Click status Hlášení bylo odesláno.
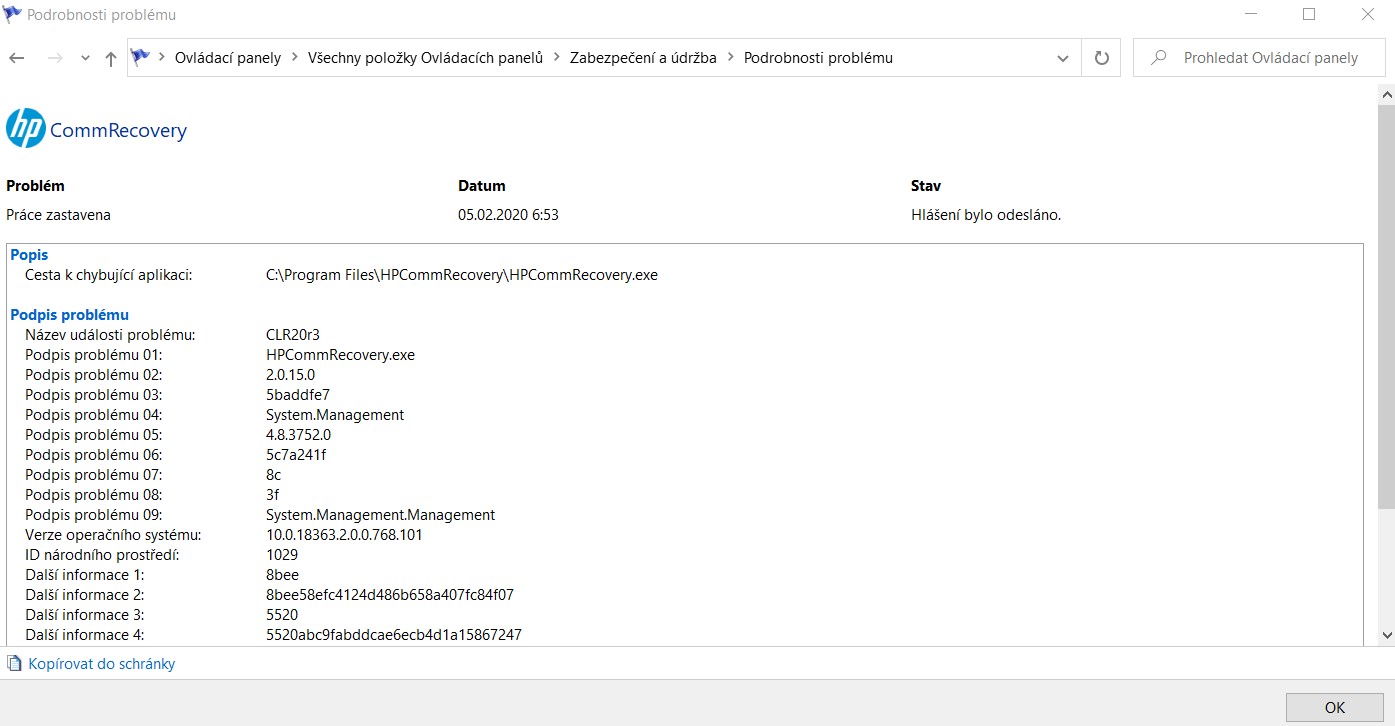The height and width of the screenshot is (726, 1395). (x=986, y=215)
